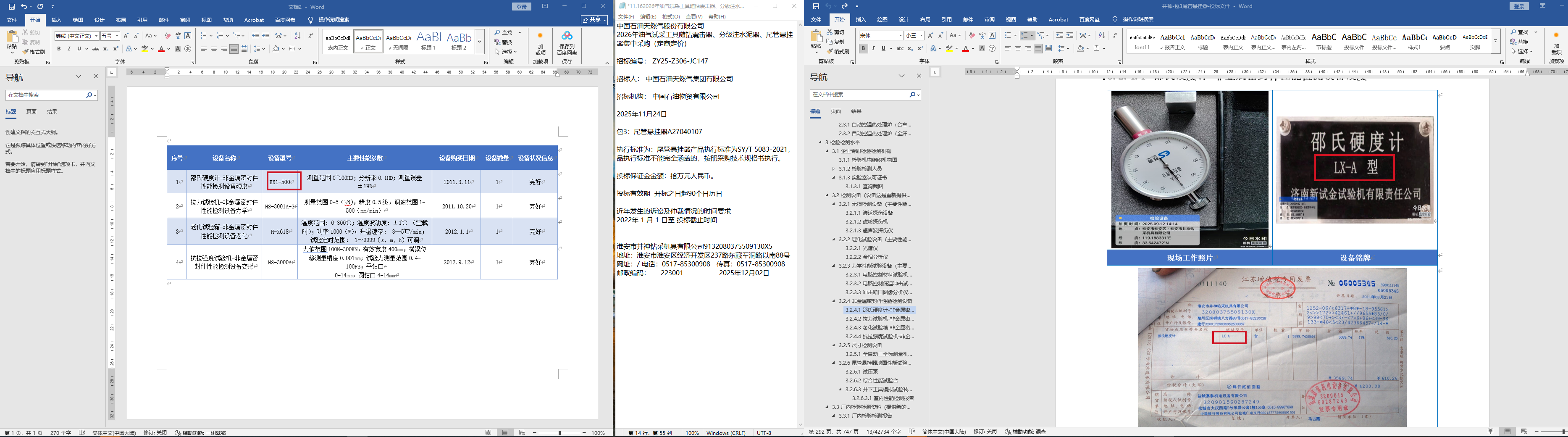
Task: Toggle bold in 井神 document window
Action: [863, 49]
